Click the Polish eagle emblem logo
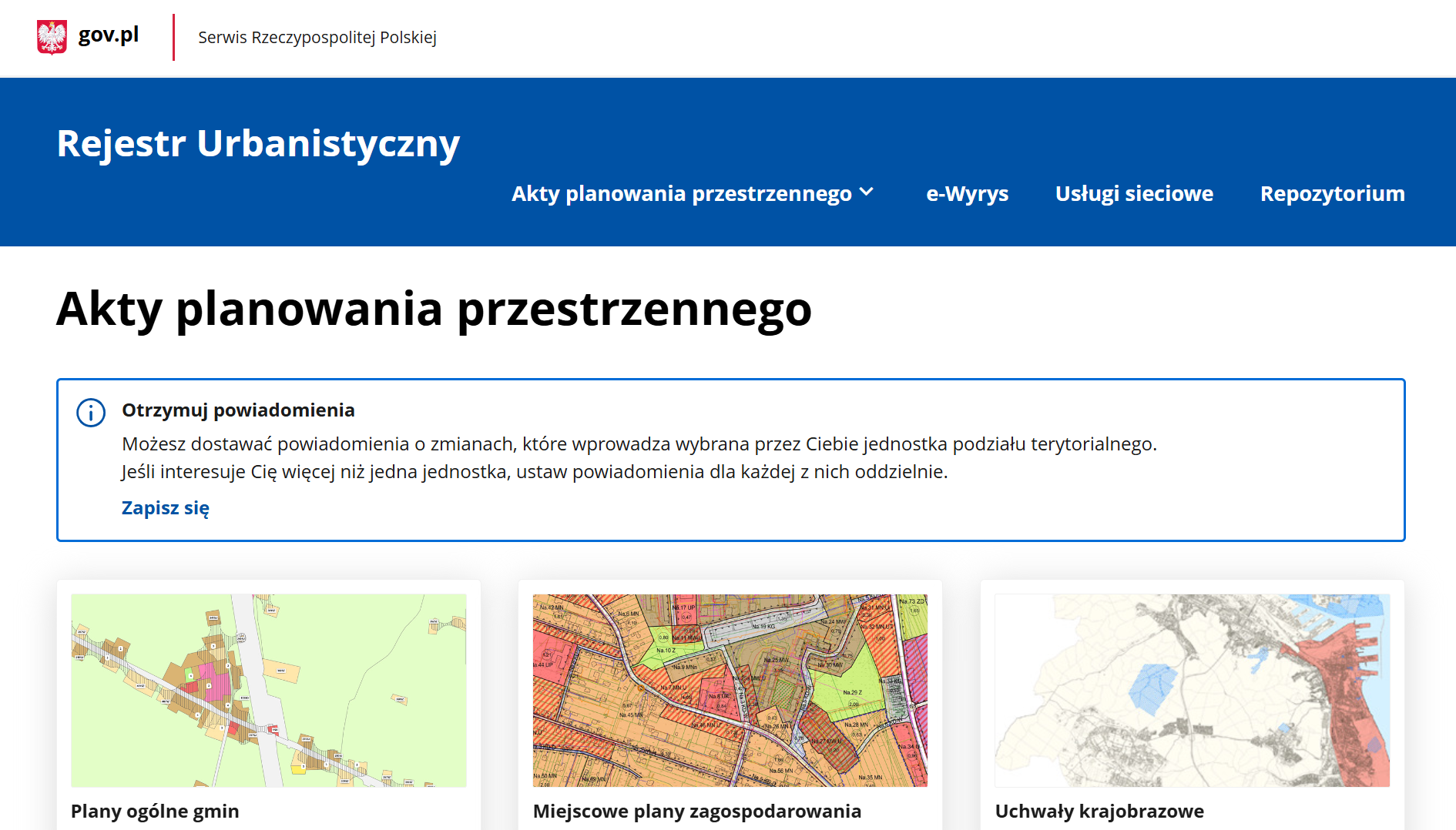1456x830 pixels. pyautogui.click(x=52, y=37)
